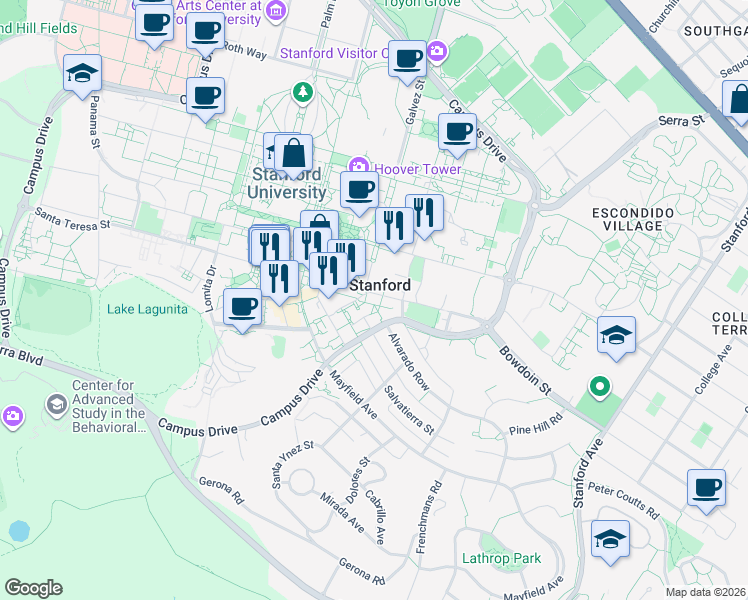Click the Lomita Dr label
Screen dimensions: 748x600
click(x=210, y=289)
